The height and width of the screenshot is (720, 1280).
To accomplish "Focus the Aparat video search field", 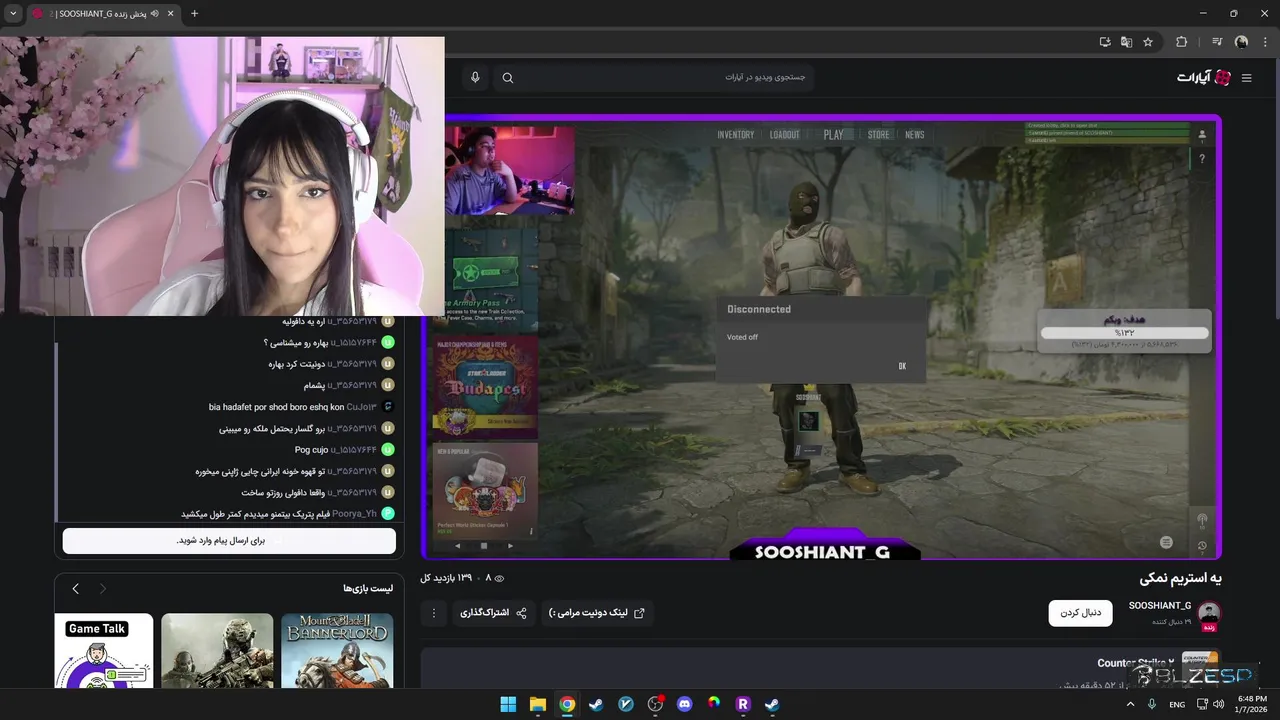I will pyautogui.click(x=653, y=78).
